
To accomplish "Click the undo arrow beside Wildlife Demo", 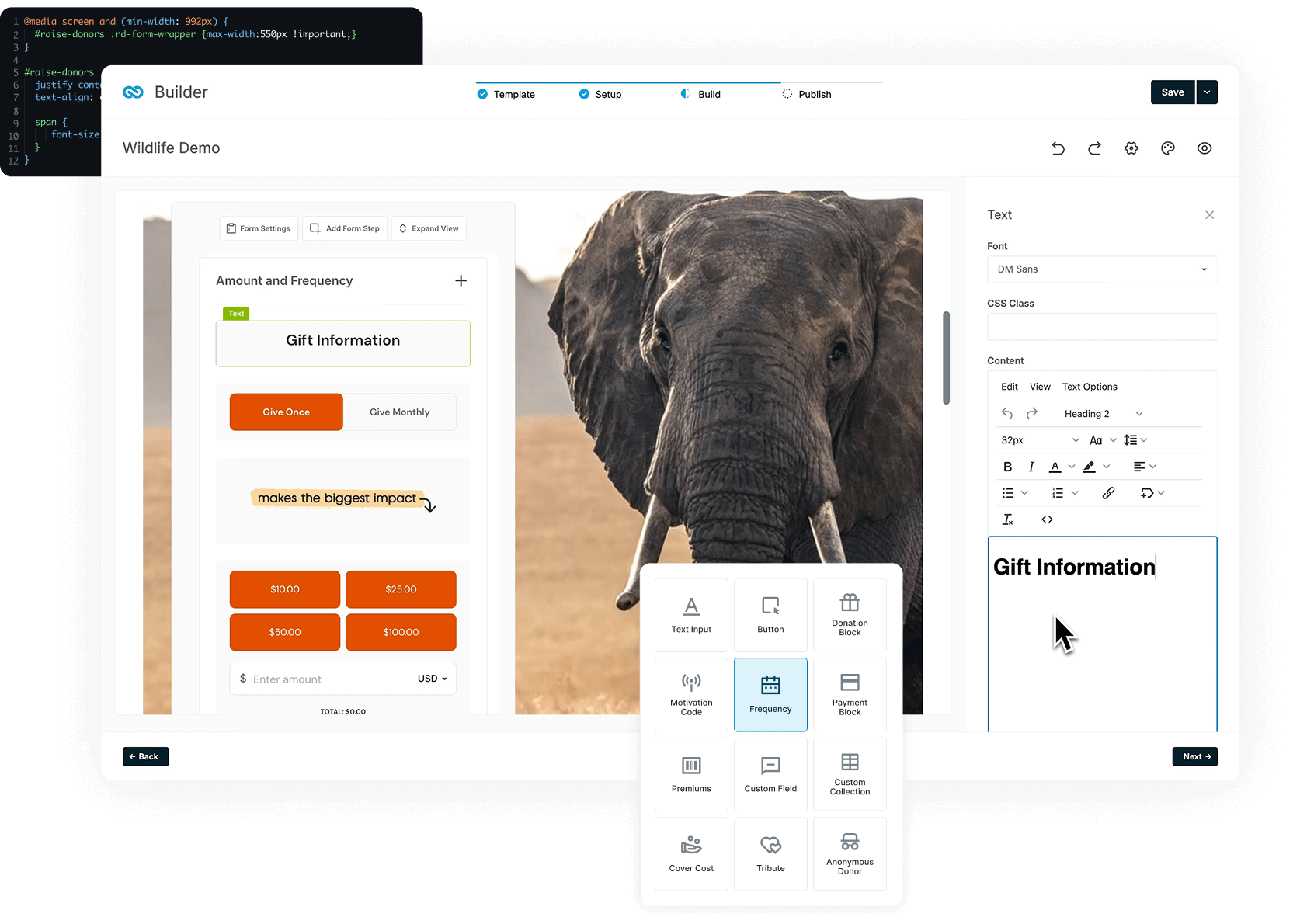I will [x=1058, y=148].
